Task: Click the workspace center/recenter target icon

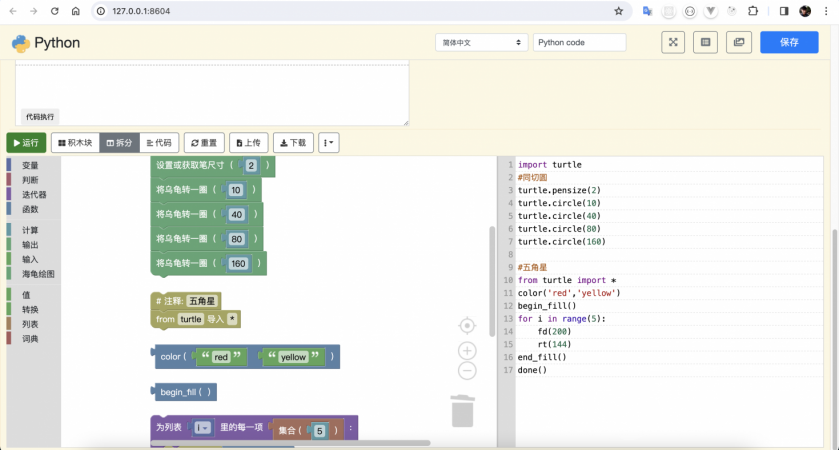Action: (x=467, y=325)
